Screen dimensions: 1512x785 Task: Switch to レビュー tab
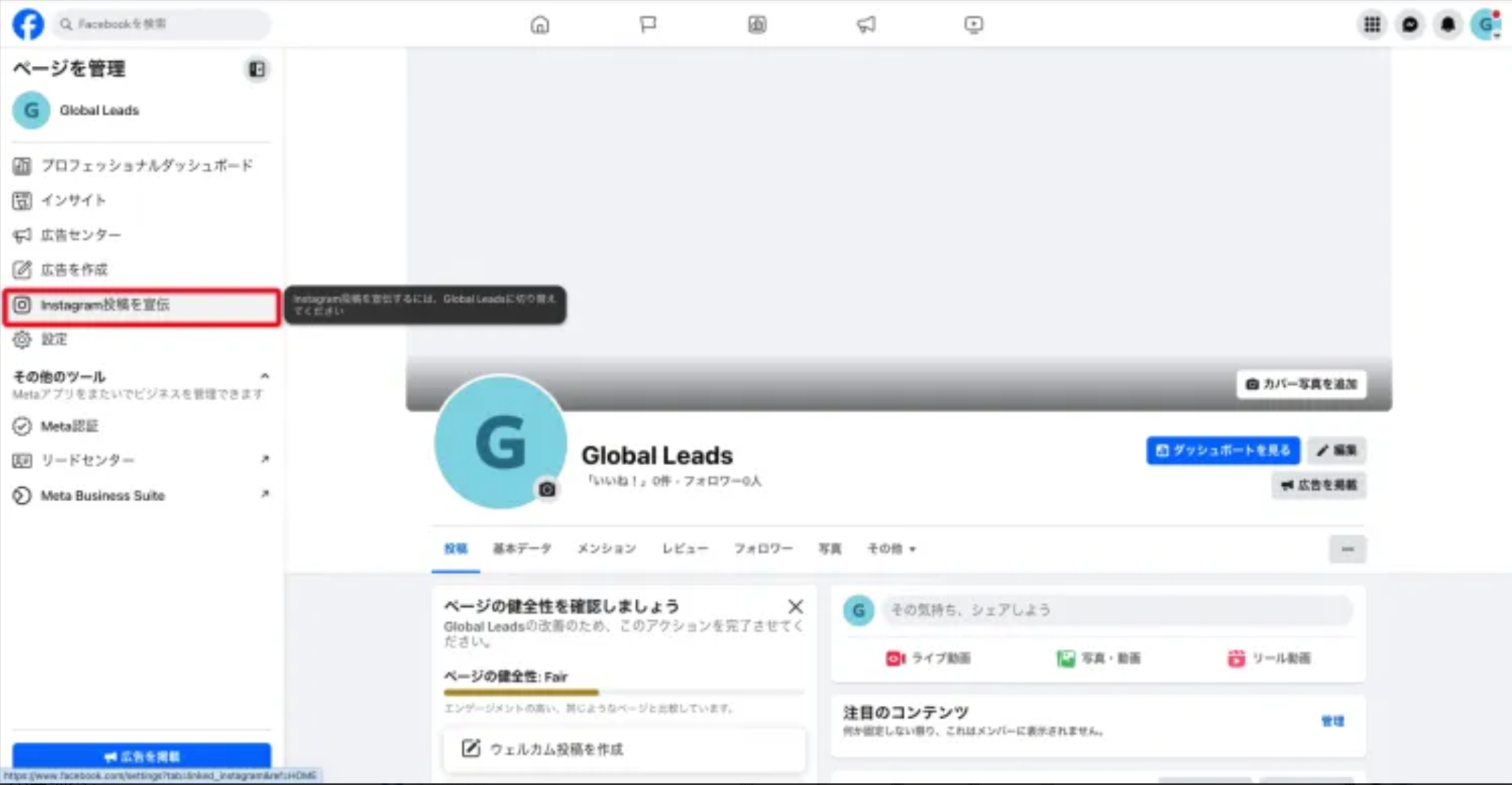tap(685, 549)
